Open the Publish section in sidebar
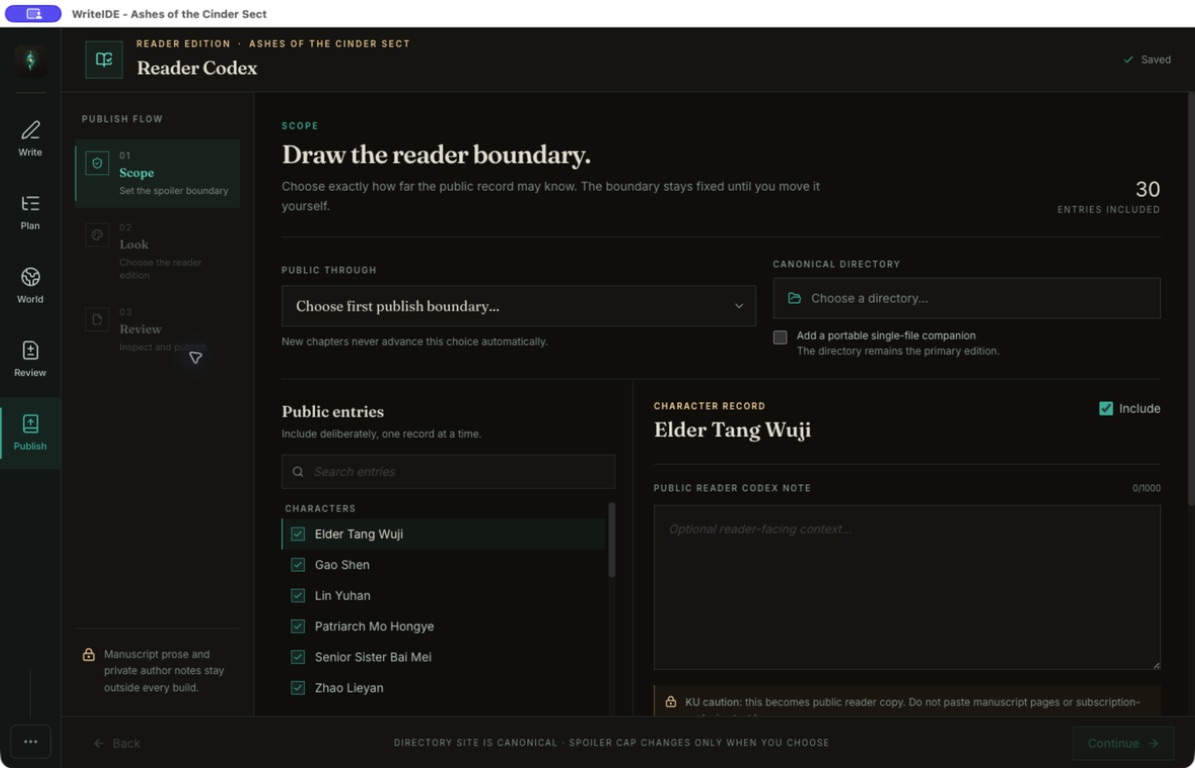 pos(30,433)
